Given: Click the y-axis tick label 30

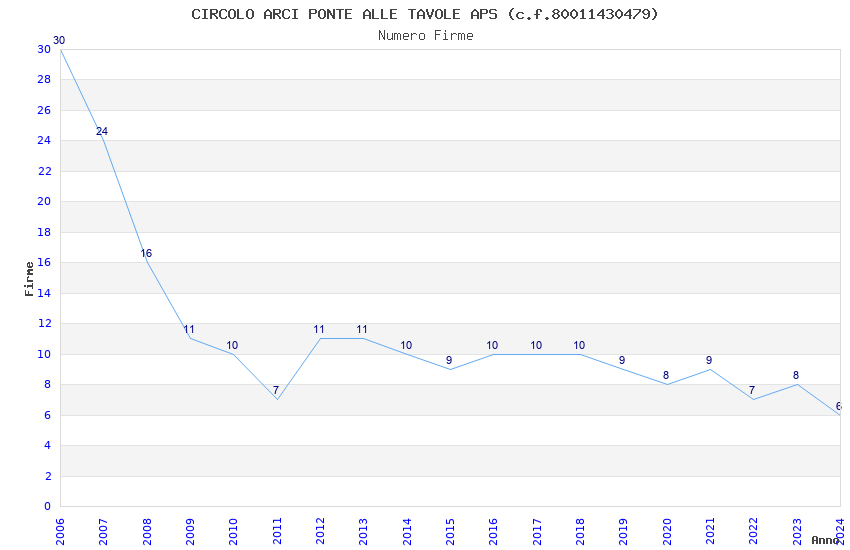Looking at the screenshot, I should tap(44, 49).
